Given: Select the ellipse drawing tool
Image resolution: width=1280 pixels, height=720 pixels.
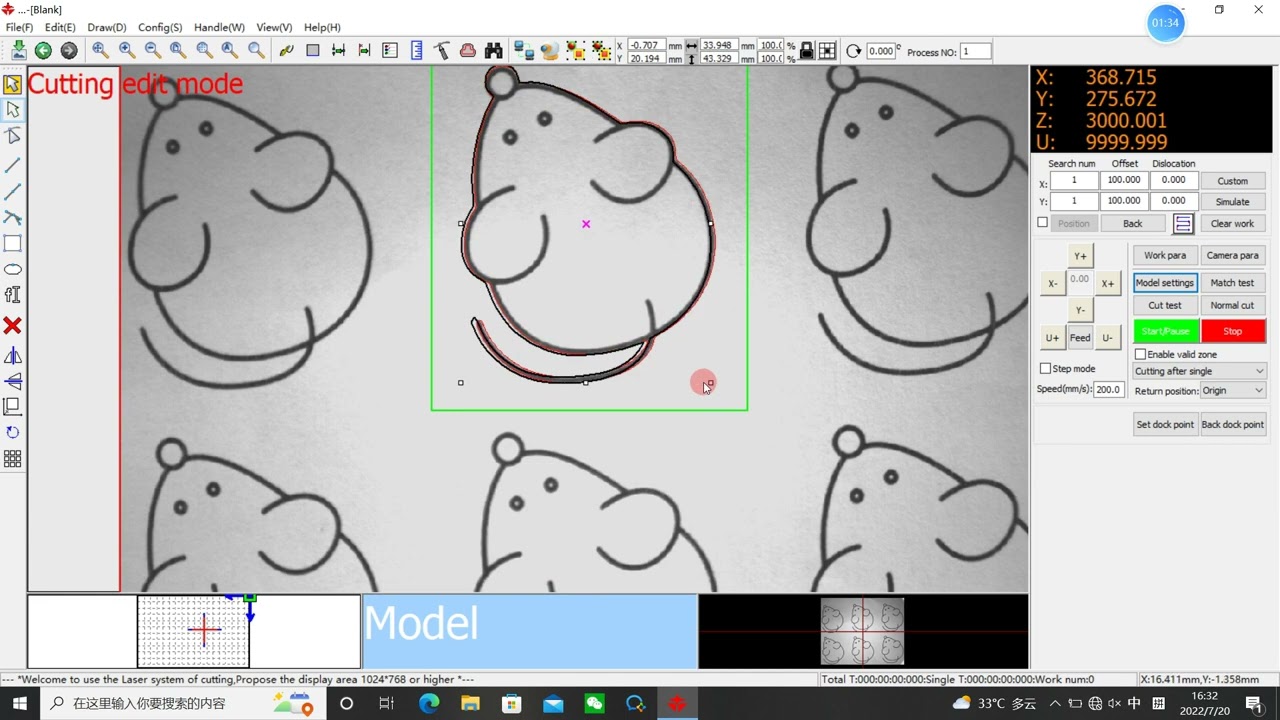Looking at the screenshot, I should (12, 269).
